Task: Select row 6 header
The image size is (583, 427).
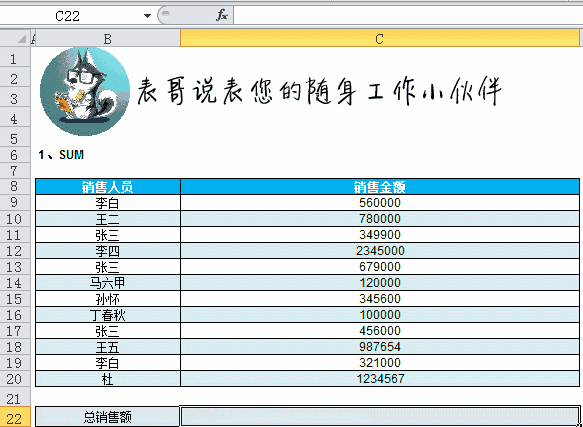Action: pyautogui.click(x=14, y=155)
